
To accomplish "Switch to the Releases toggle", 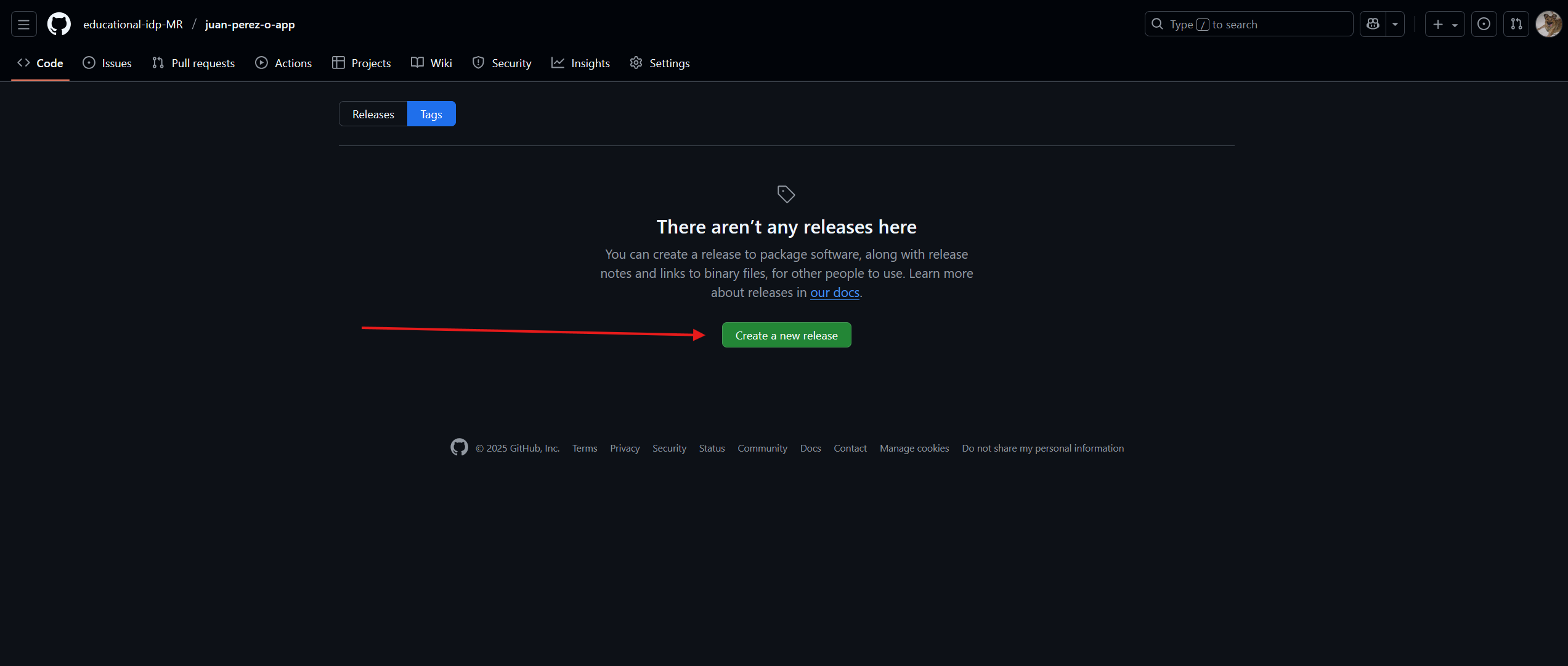I will click(x=373, y=114).
